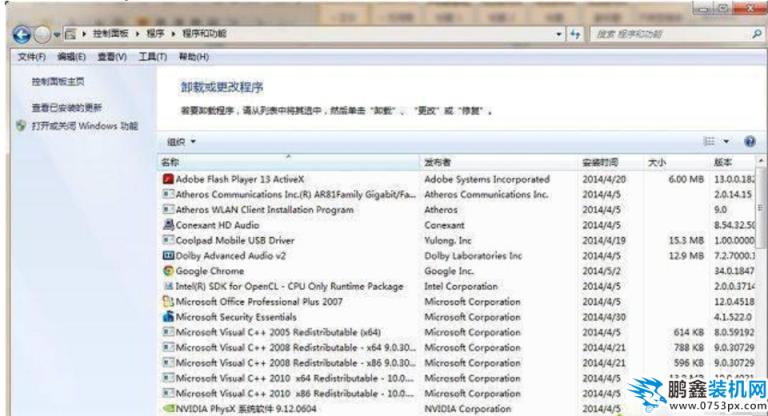Click the Coolpad Mobile USB Driver icon
768x416 pixels.
tap(168, 240)
